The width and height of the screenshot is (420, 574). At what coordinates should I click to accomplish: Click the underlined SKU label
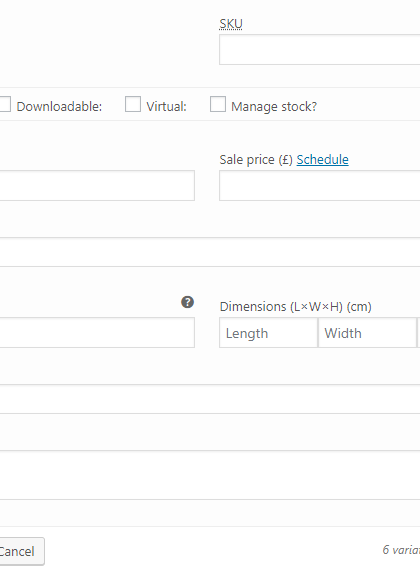pos(231,24)
